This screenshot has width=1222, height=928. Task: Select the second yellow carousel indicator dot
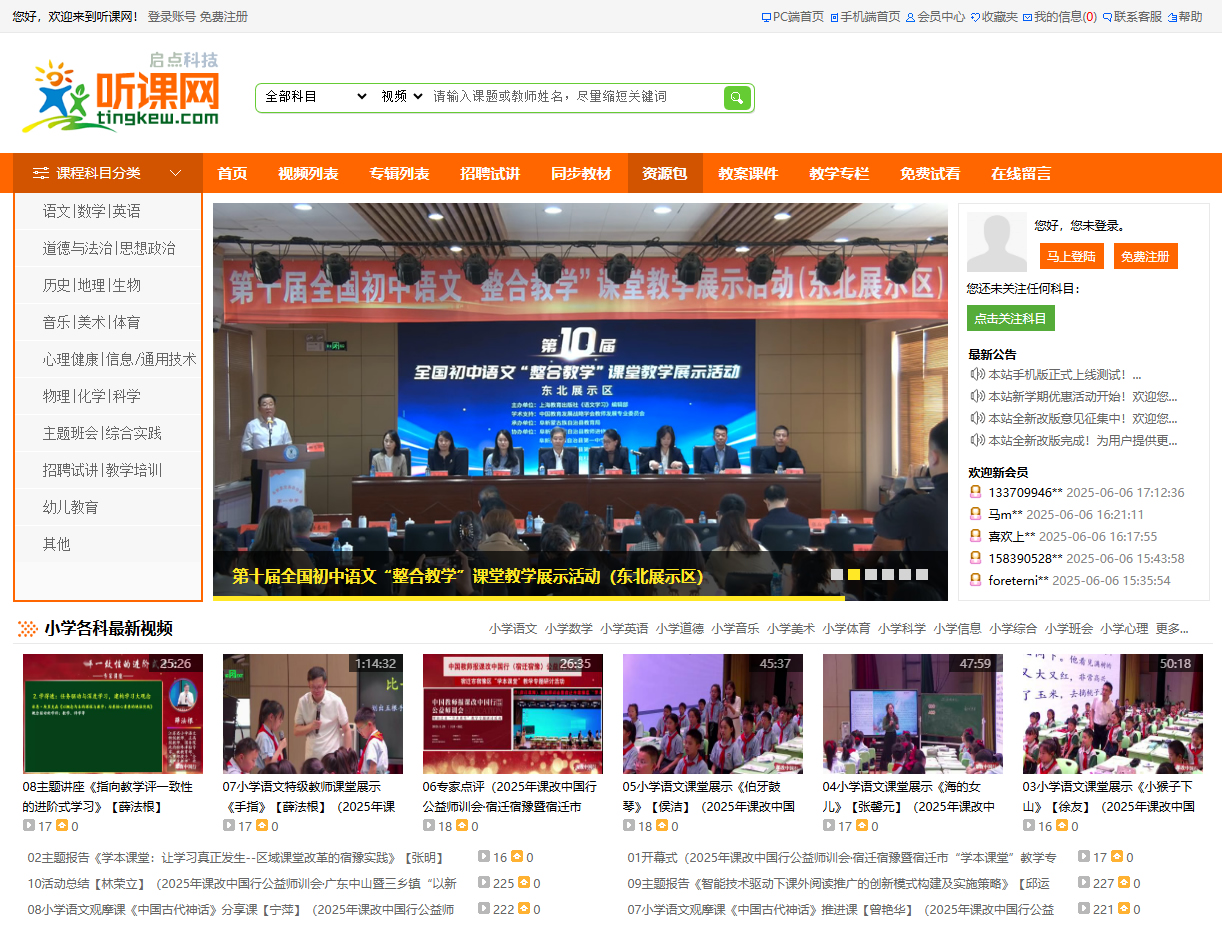coord(854,575)
